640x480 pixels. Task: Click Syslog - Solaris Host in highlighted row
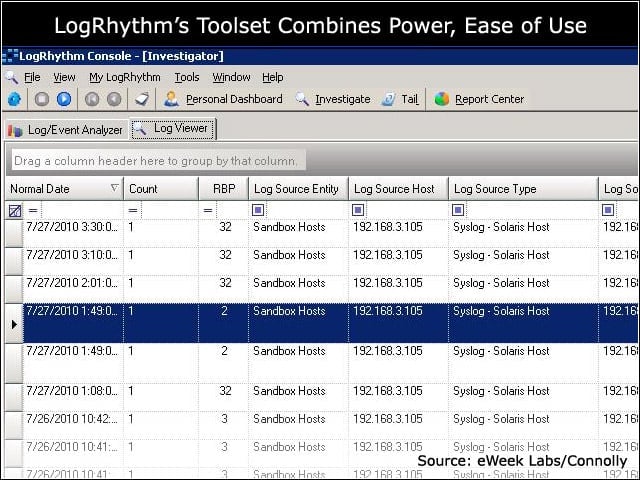(x=501, y=311)
